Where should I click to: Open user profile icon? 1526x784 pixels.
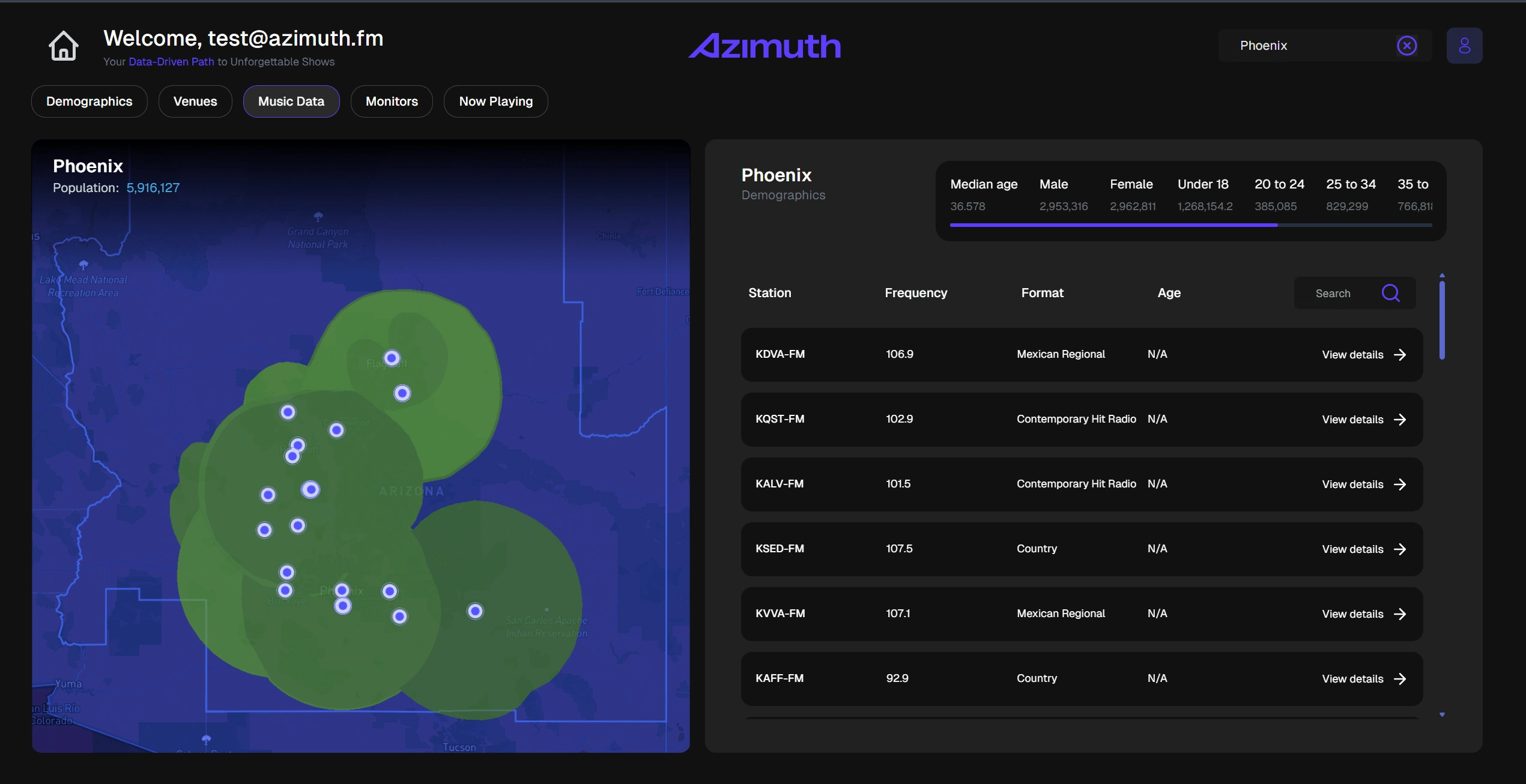1464,46
